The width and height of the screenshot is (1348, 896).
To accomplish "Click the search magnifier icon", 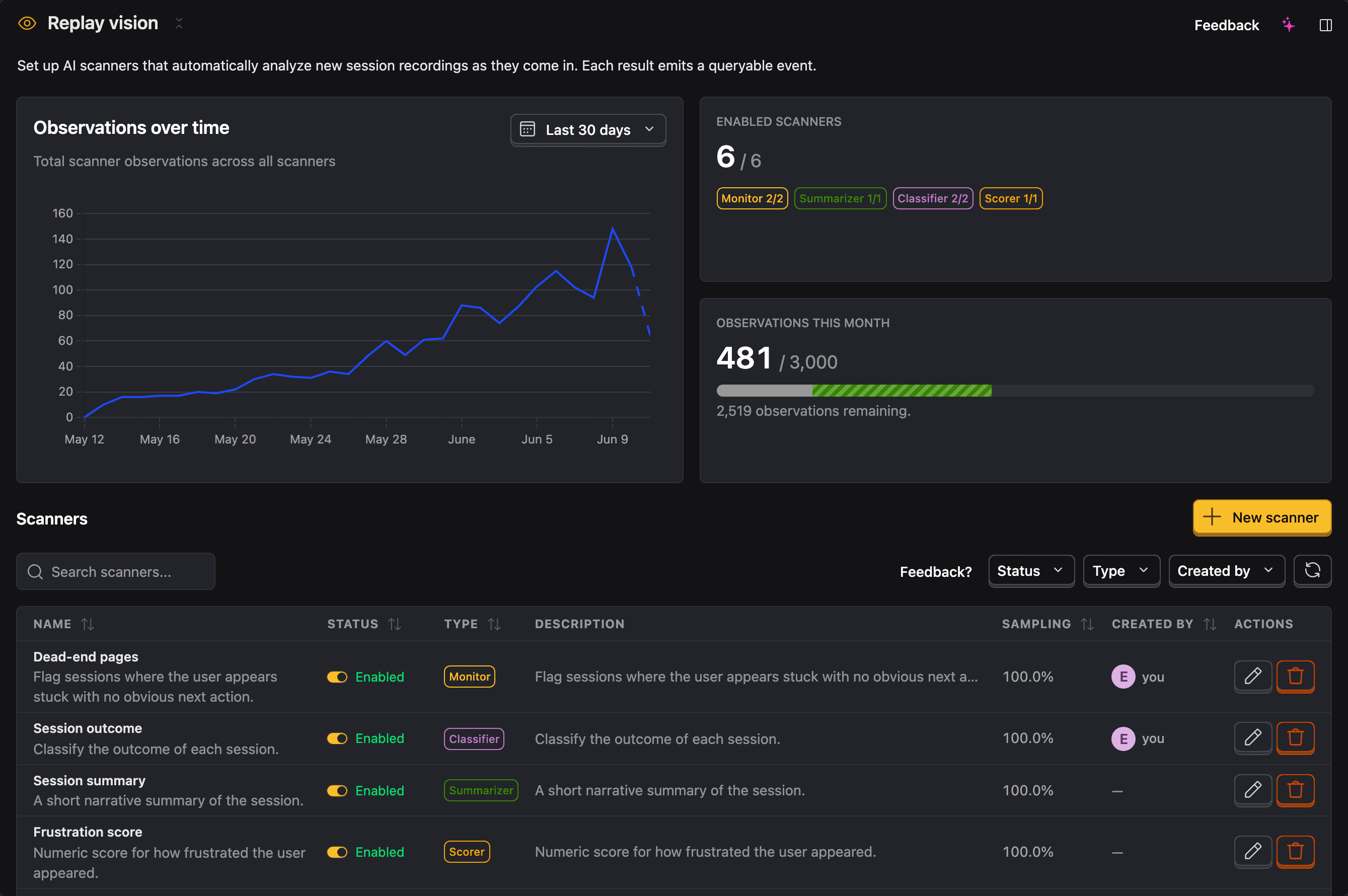I will coord(35,571).
